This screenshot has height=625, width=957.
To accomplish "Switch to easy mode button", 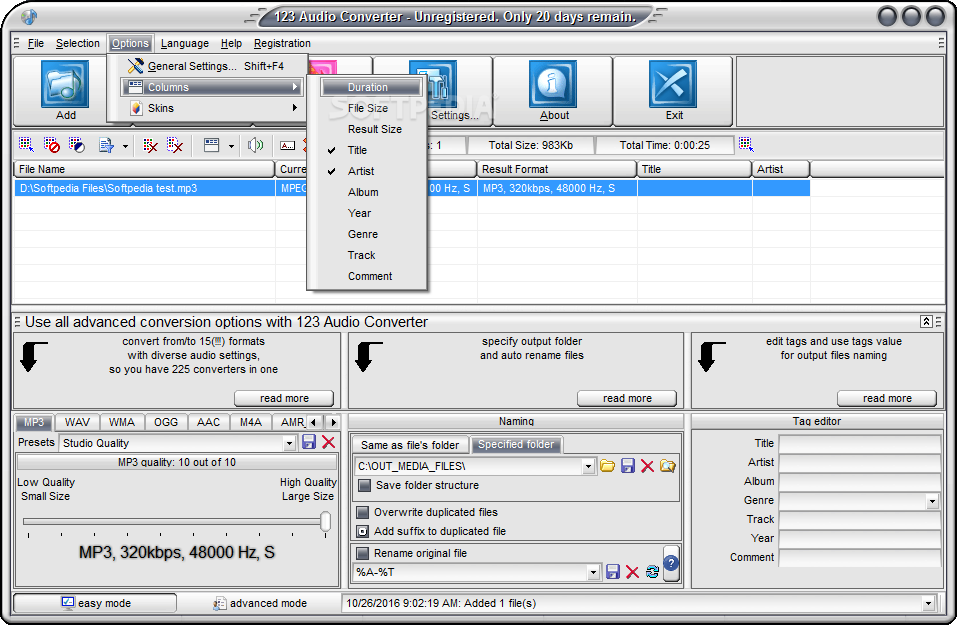I will 95,603.
